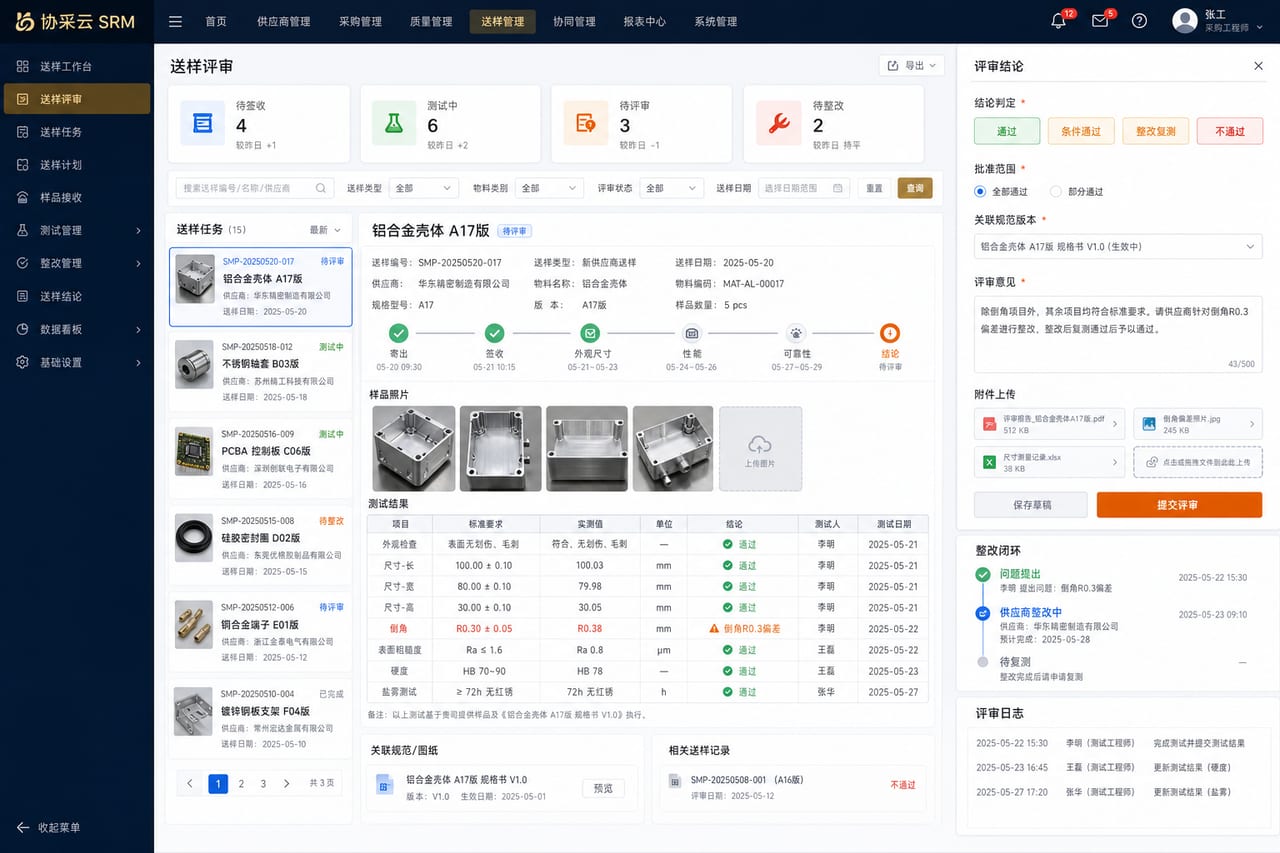Click the upload cloud icon for 上传图片

coord(760,444)
